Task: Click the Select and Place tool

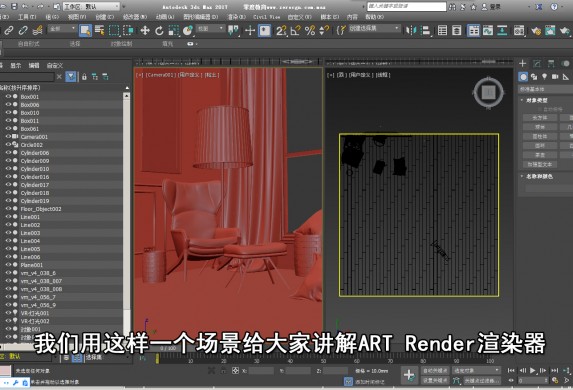Action: [188, 30]
